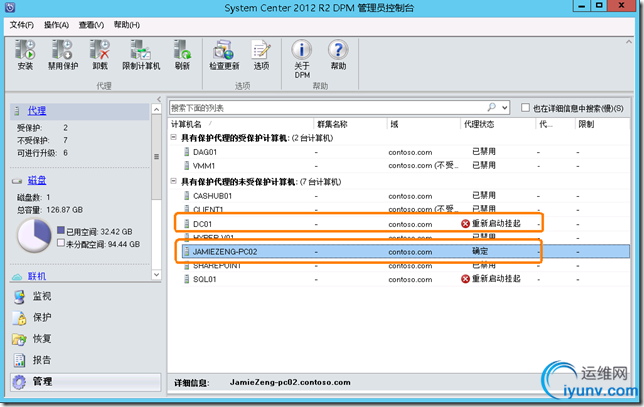The height and width of the screenshot is (407, 644).
Task: Click the disk icon next to 磁盘
Action: click(17, 181)
